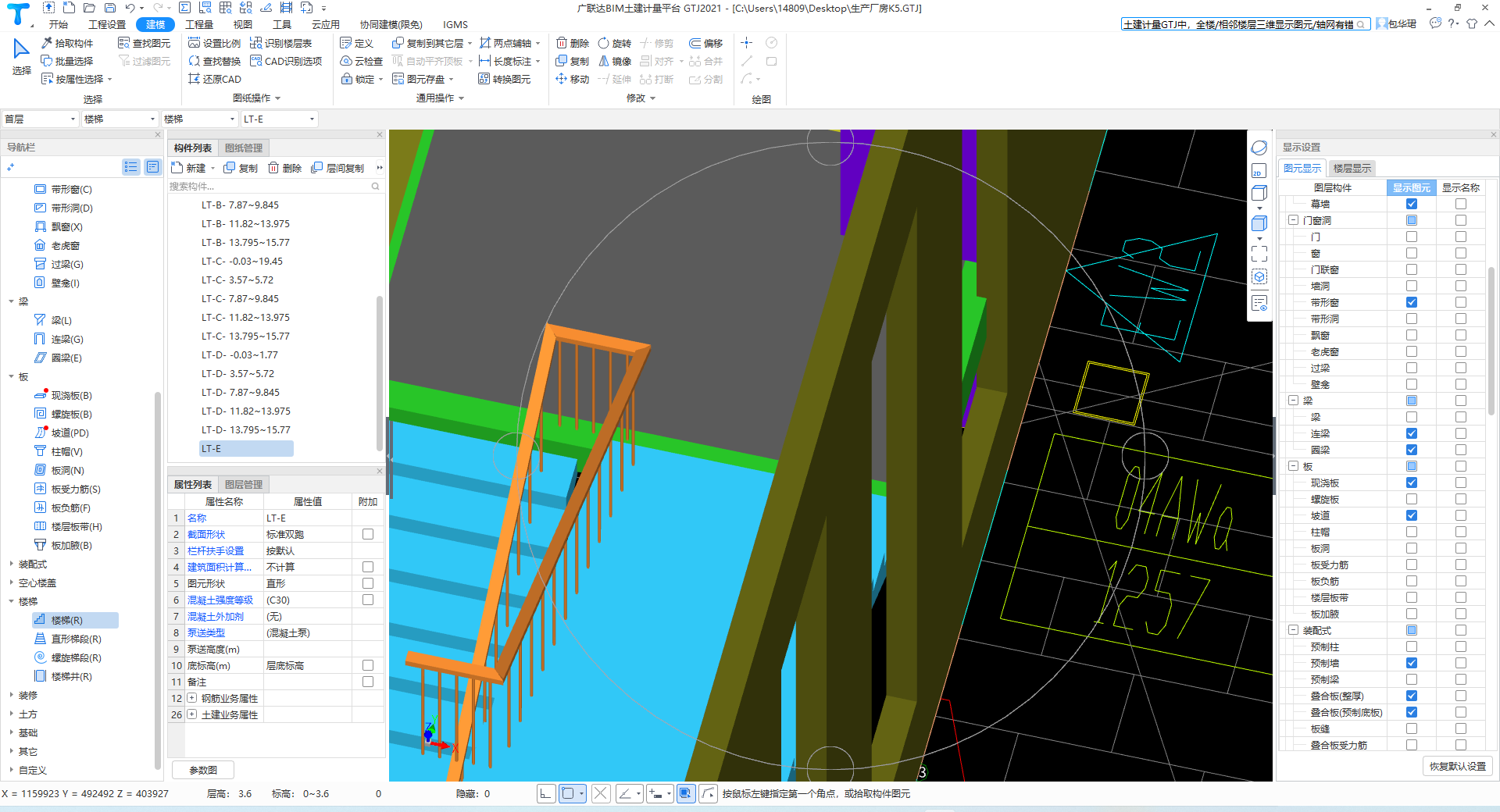The width and height of the screenshot is (1500, 812).
Task: Click 两点辅轴 auxiliary axis tool
Action: pyautogui.click(x=505, y=43)
